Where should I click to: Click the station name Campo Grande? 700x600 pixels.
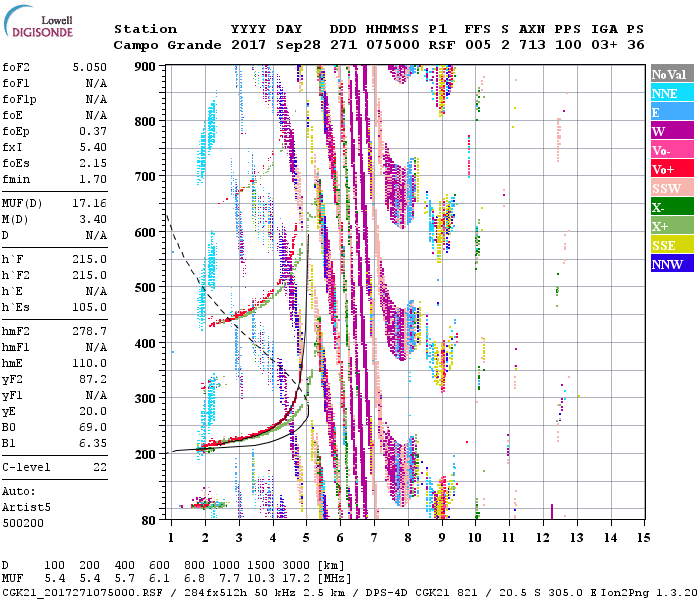(x=167, y=45)
